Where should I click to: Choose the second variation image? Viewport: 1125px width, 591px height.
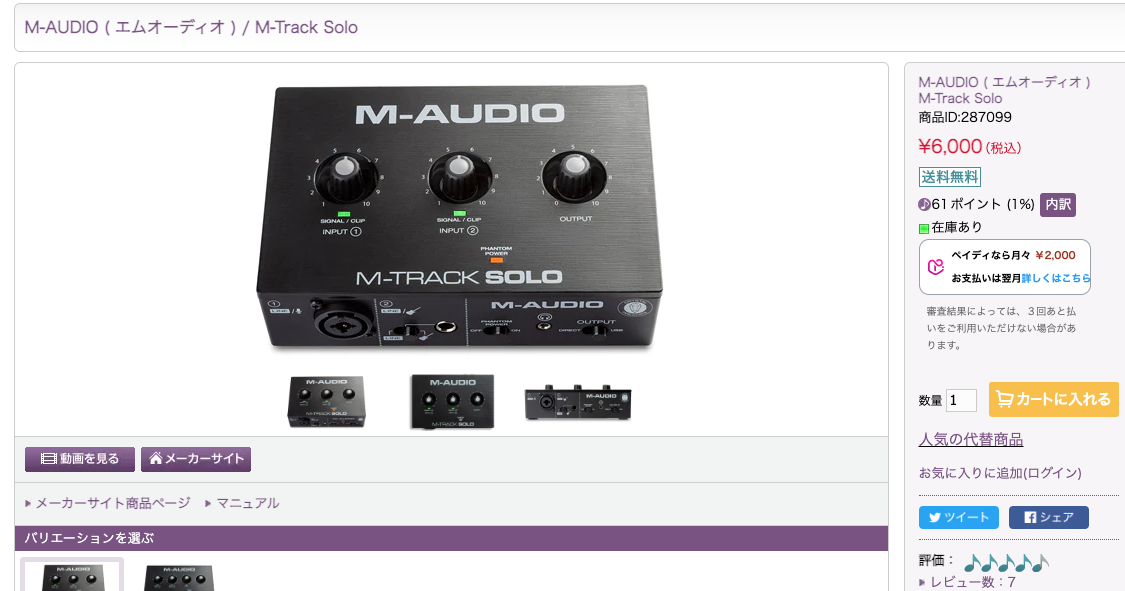179,577
